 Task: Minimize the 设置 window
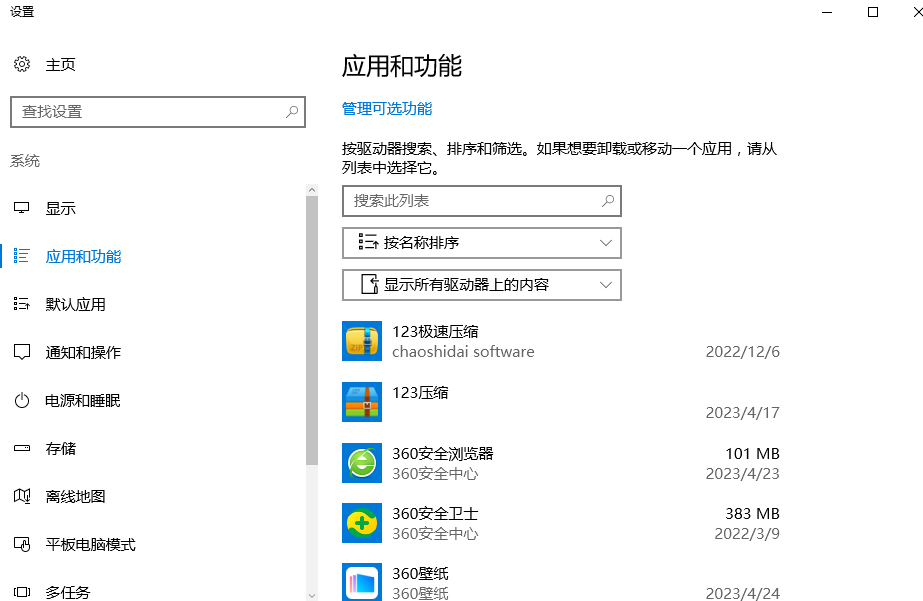[827, 12]
